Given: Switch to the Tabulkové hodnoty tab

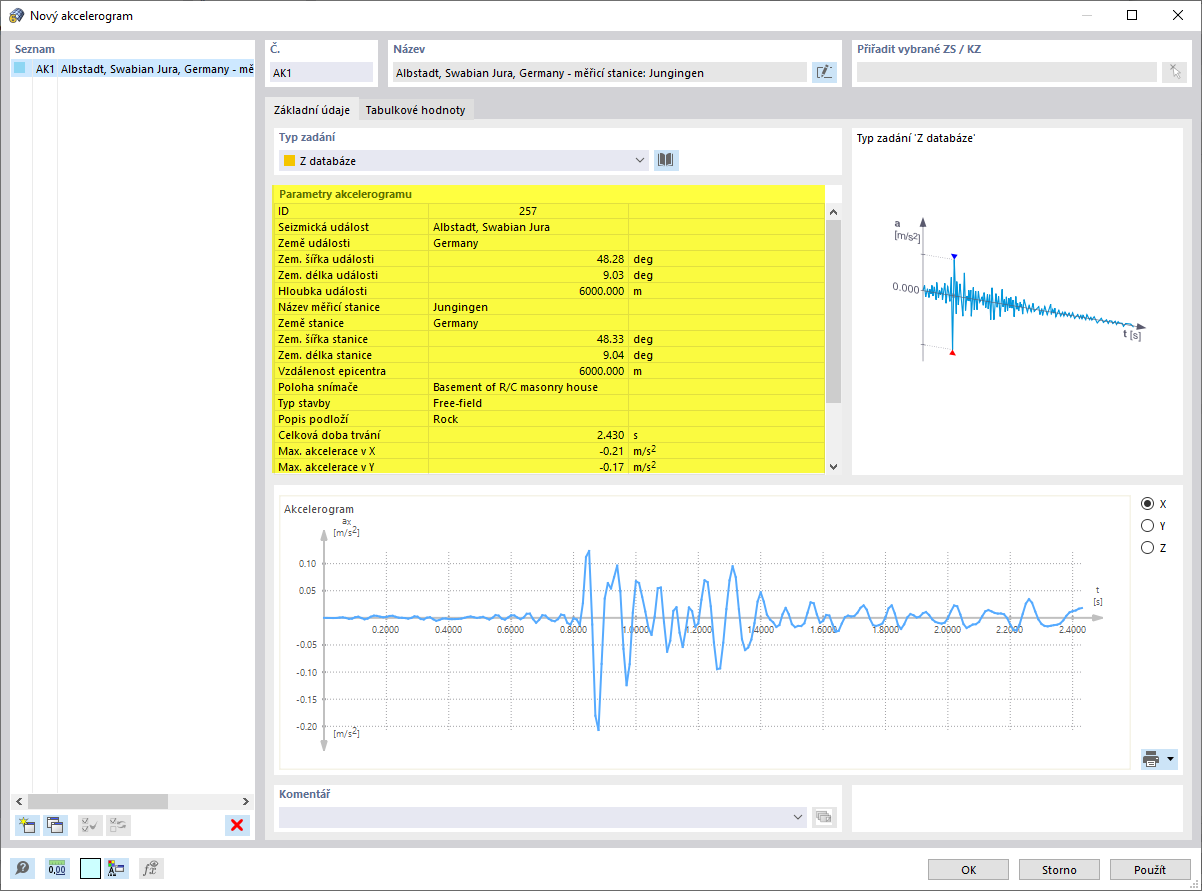Looking at the screenshot, I should (x=415, y=110).
